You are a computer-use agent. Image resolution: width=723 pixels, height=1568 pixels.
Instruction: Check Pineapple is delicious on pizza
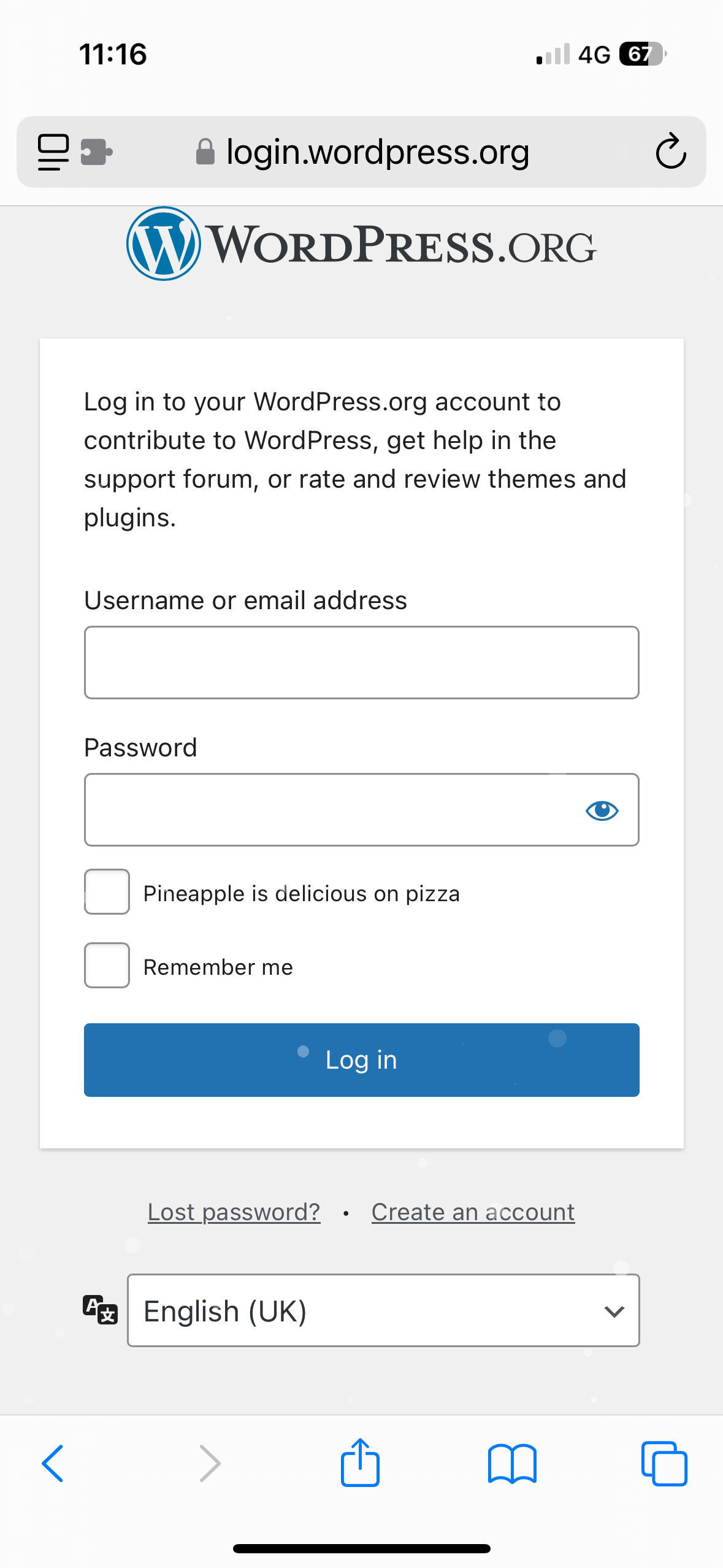pos(107,892)
